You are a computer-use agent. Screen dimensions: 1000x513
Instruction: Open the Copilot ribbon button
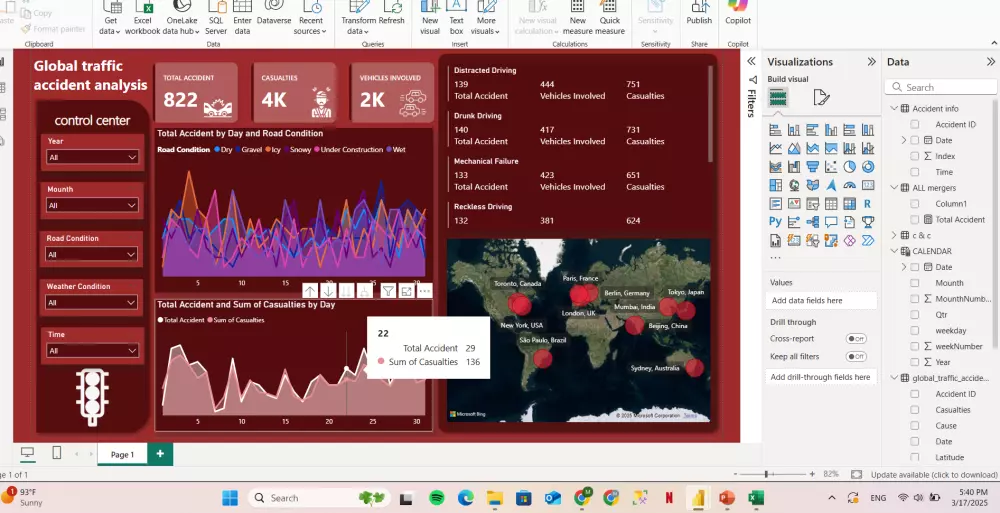[x=738, y=13]
